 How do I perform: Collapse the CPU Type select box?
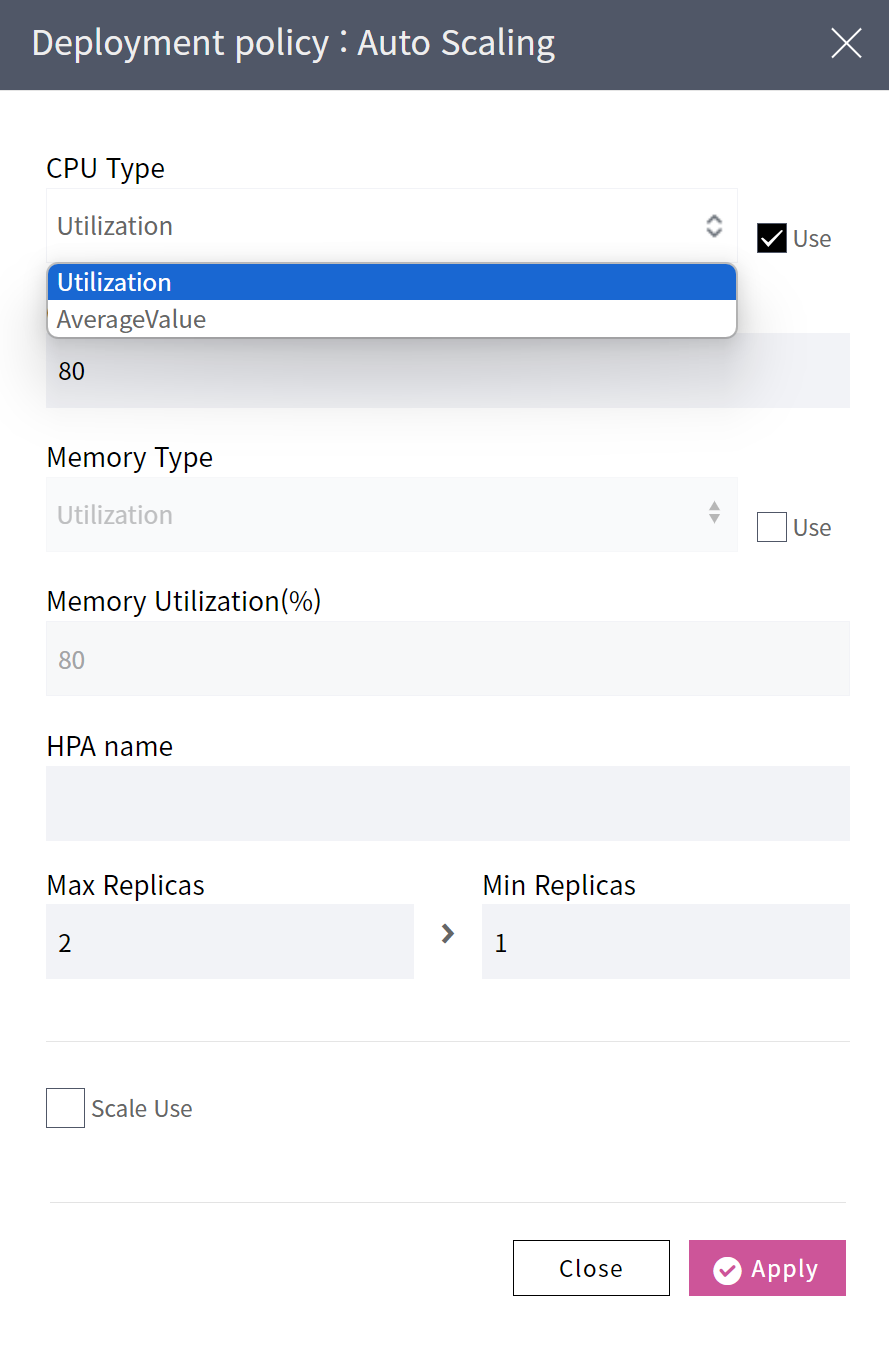click(x=390, y=226)
